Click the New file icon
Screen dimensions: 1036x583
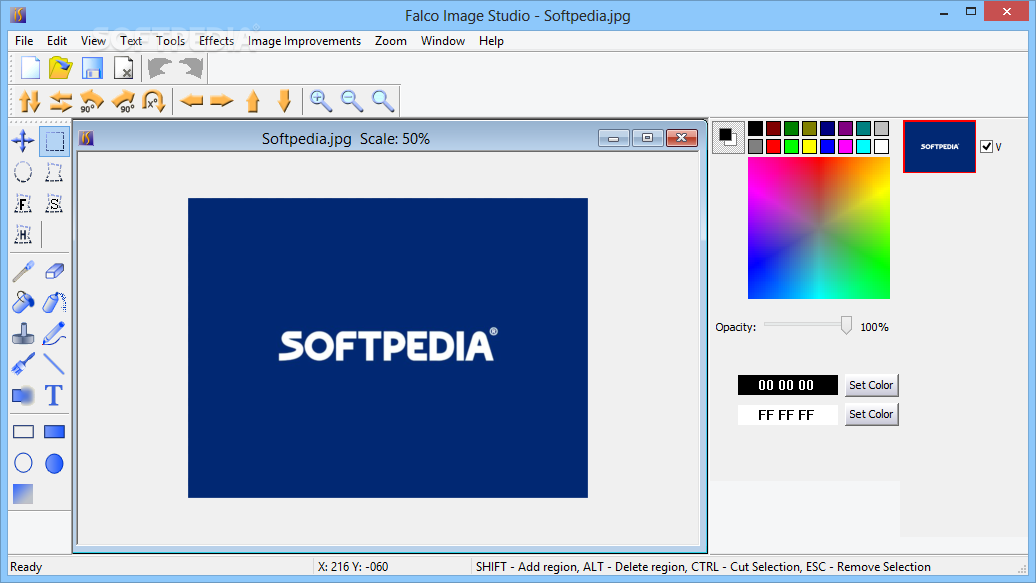(30, 68)
